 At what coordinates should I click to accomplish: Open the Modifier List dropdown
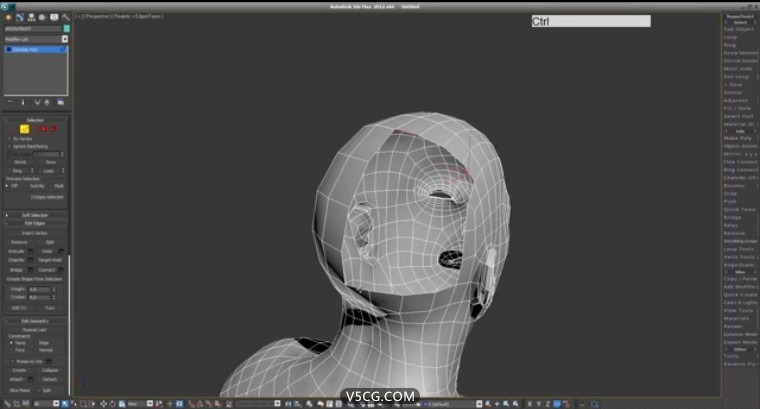pyautogui.click(x=35, y=38)
